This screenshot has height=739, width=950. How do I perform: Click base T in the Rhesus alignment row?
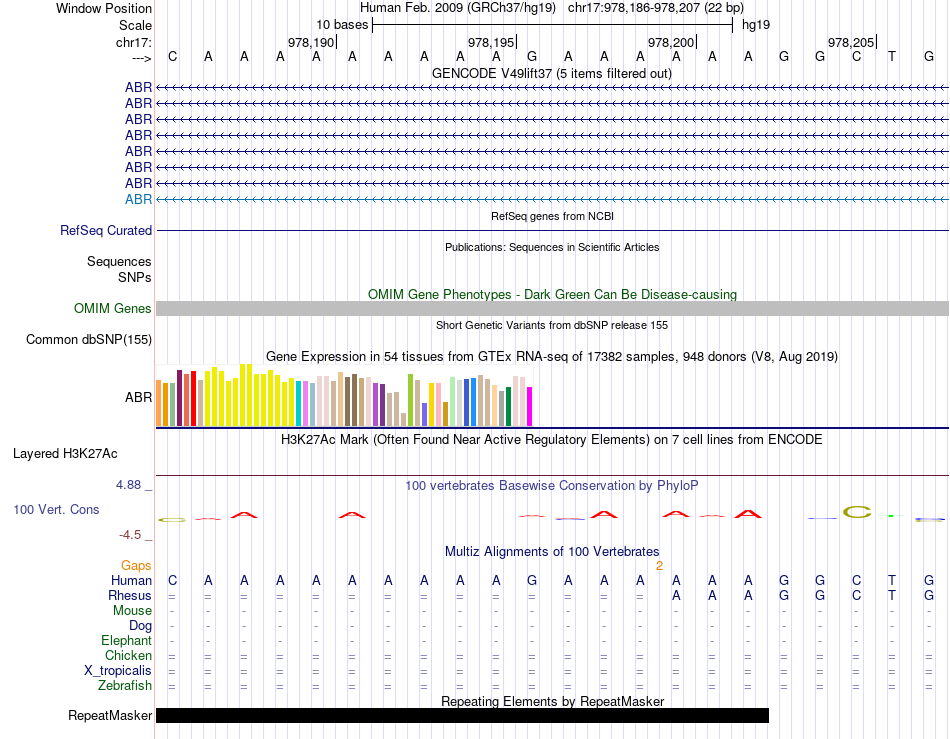892,596
